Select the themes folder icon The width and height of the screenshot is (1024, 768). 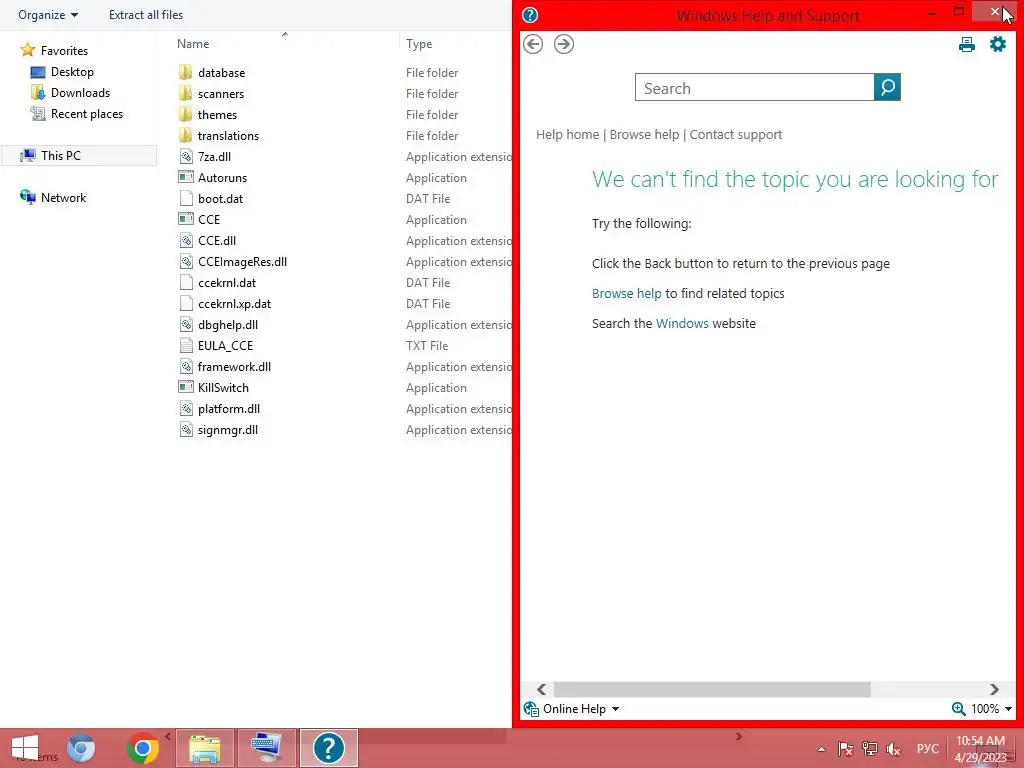point(185,114)
